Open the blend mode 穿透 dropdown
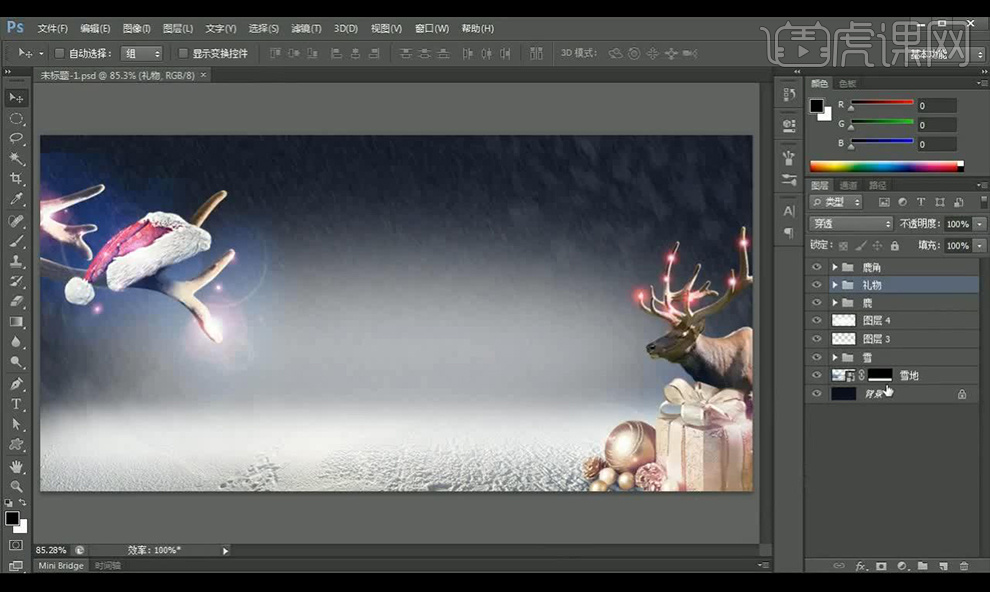Screen dimensions: 990x592 (x=850, y=224)
